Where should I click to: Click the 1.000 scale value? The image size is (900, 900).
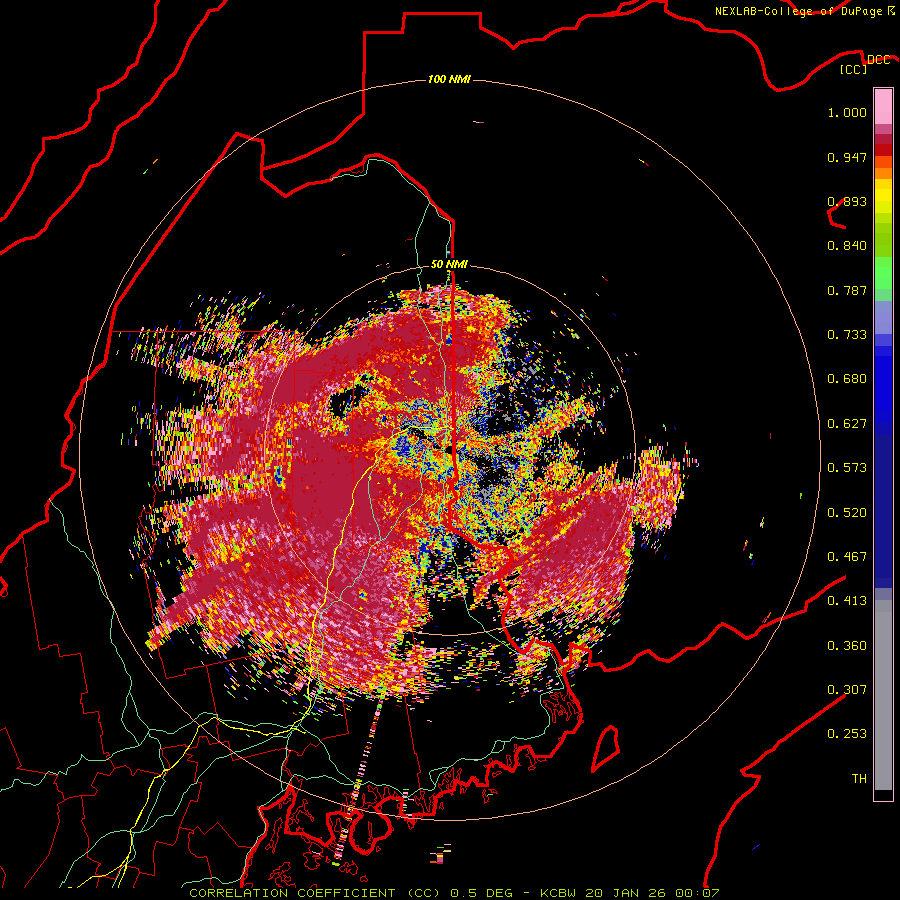pos(847,112)
